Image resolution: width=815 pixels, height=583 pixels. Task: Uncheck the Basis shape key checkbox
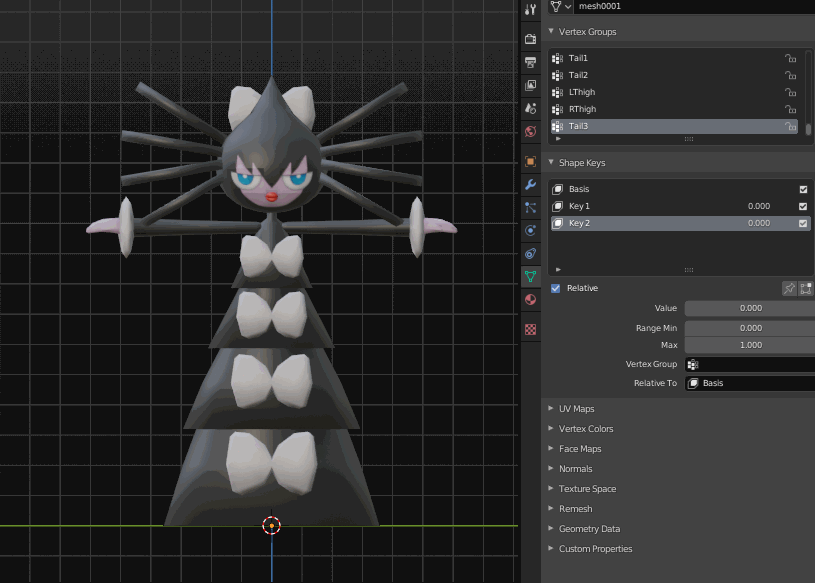[x=803, y=189]
